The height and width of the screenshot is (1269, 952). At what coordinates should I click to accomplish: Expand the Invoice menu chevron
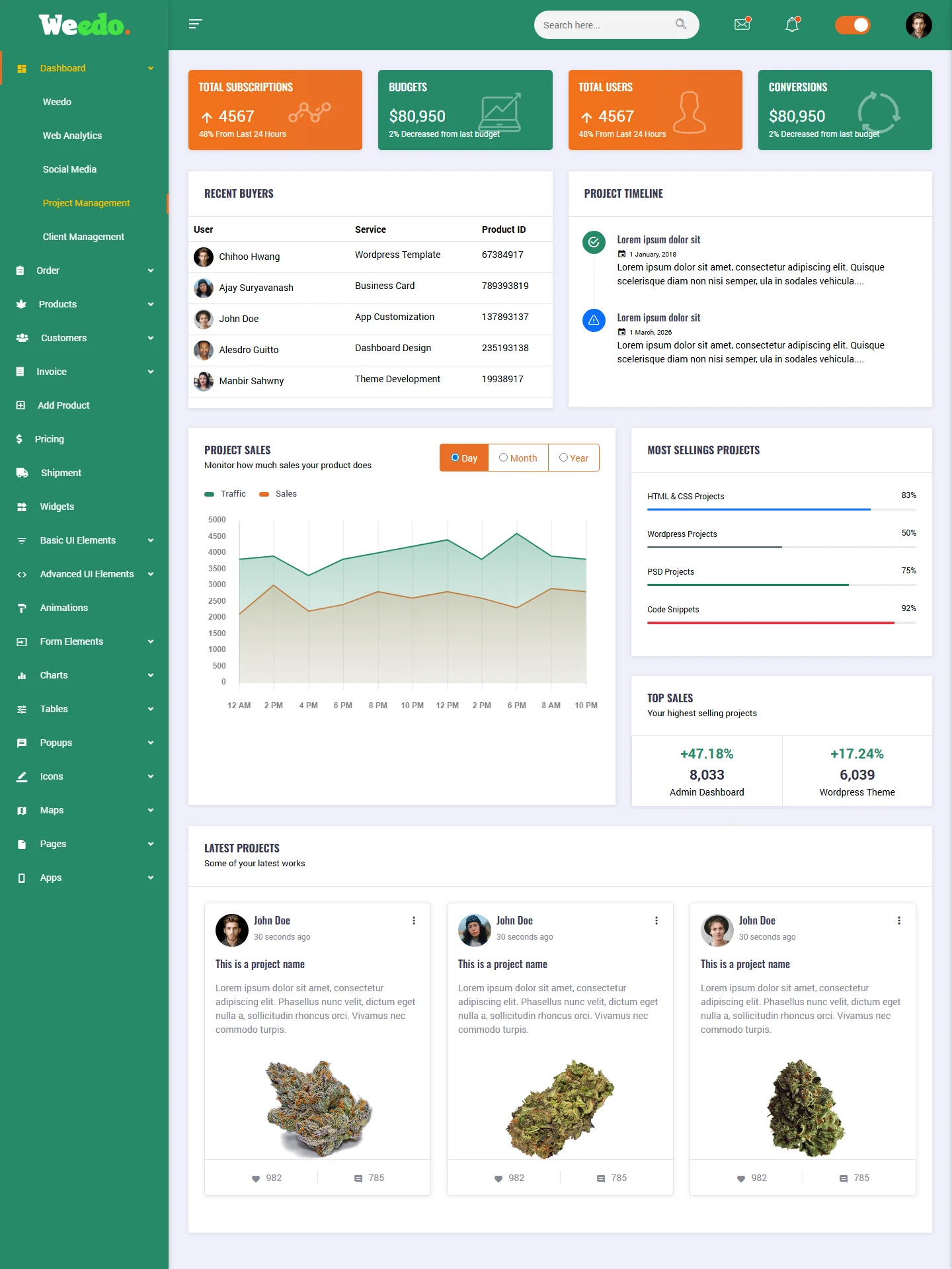coord(151,372)
